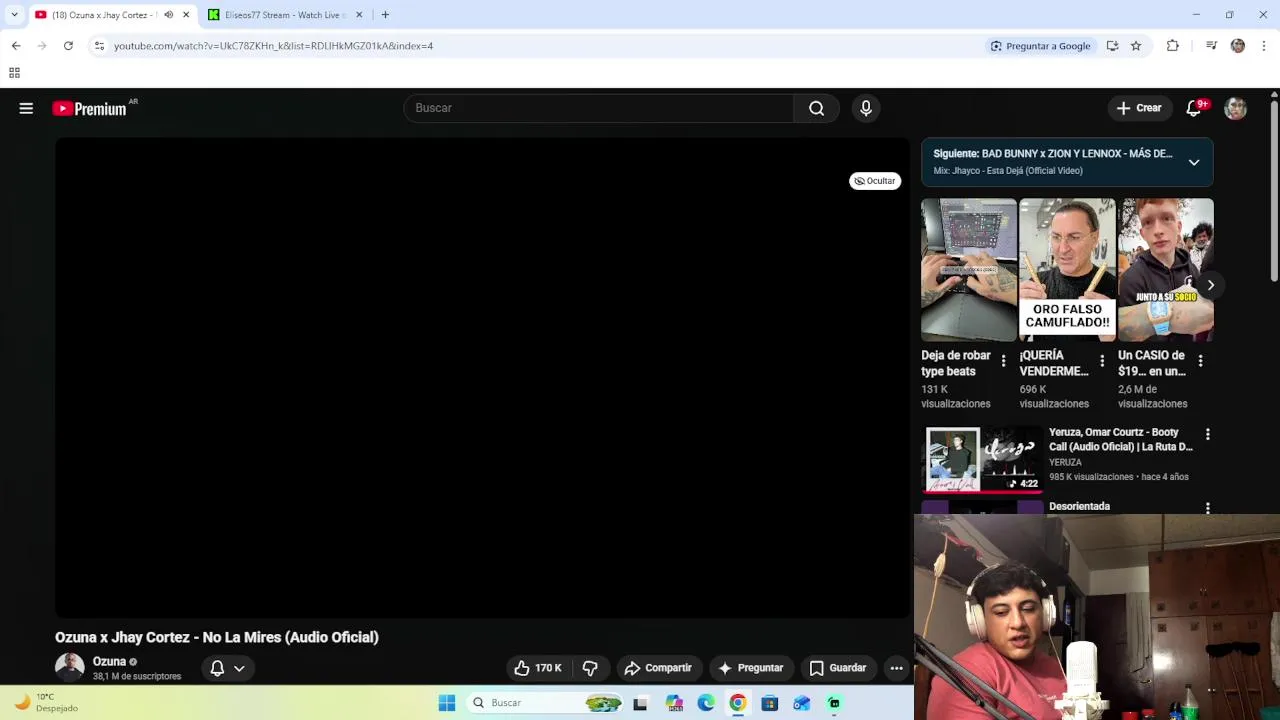
Task: Open options for 'Un CASIO de $19' short
Action: coord(1200,361)
